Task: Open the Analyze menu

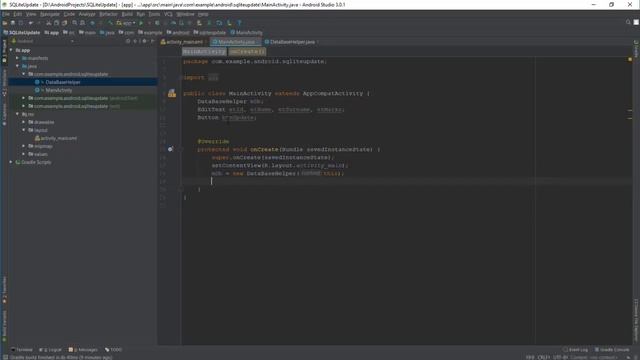Action: 87,14
